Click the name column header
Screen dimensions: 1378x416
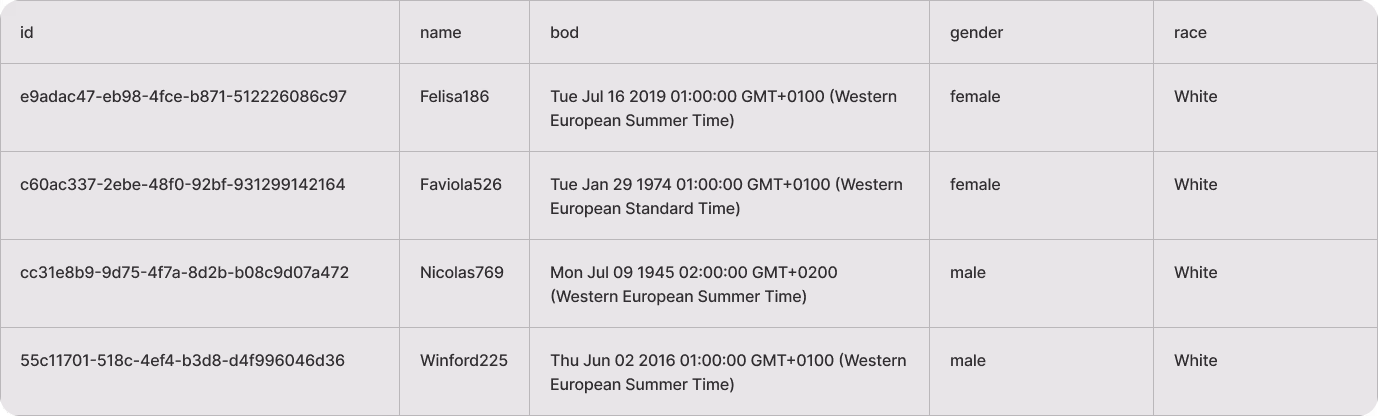[x=440, y=32]
